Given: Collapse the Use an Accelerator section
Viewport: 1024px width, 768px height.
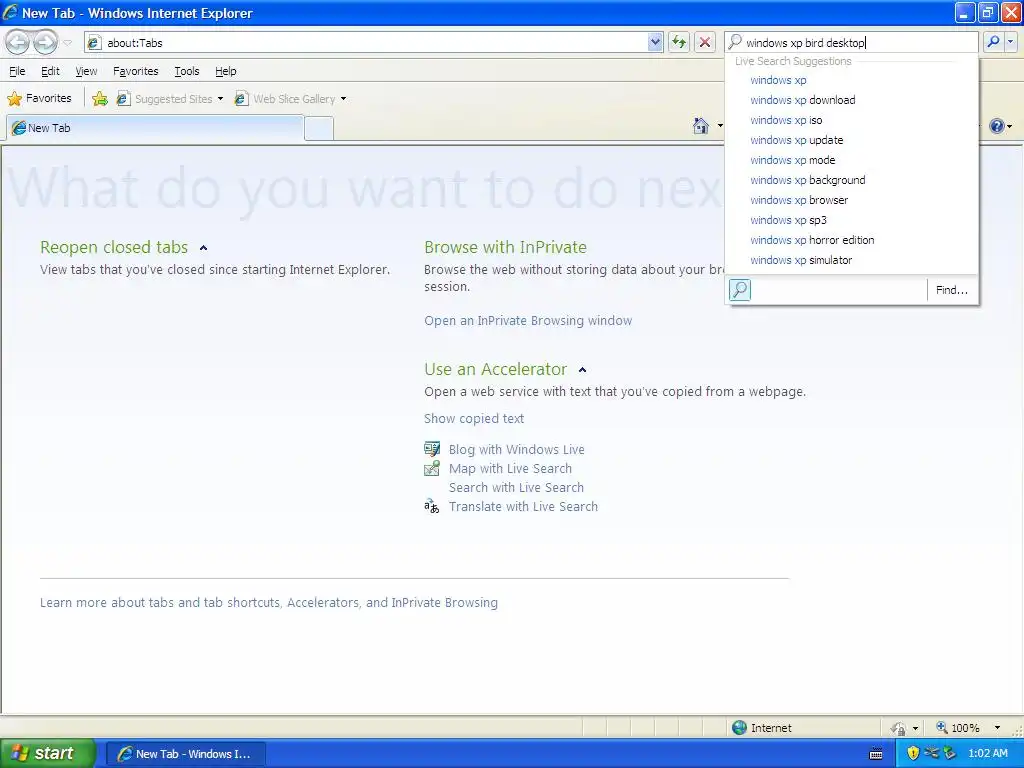Looking at the screenshot, I should [x=583, y=370].
